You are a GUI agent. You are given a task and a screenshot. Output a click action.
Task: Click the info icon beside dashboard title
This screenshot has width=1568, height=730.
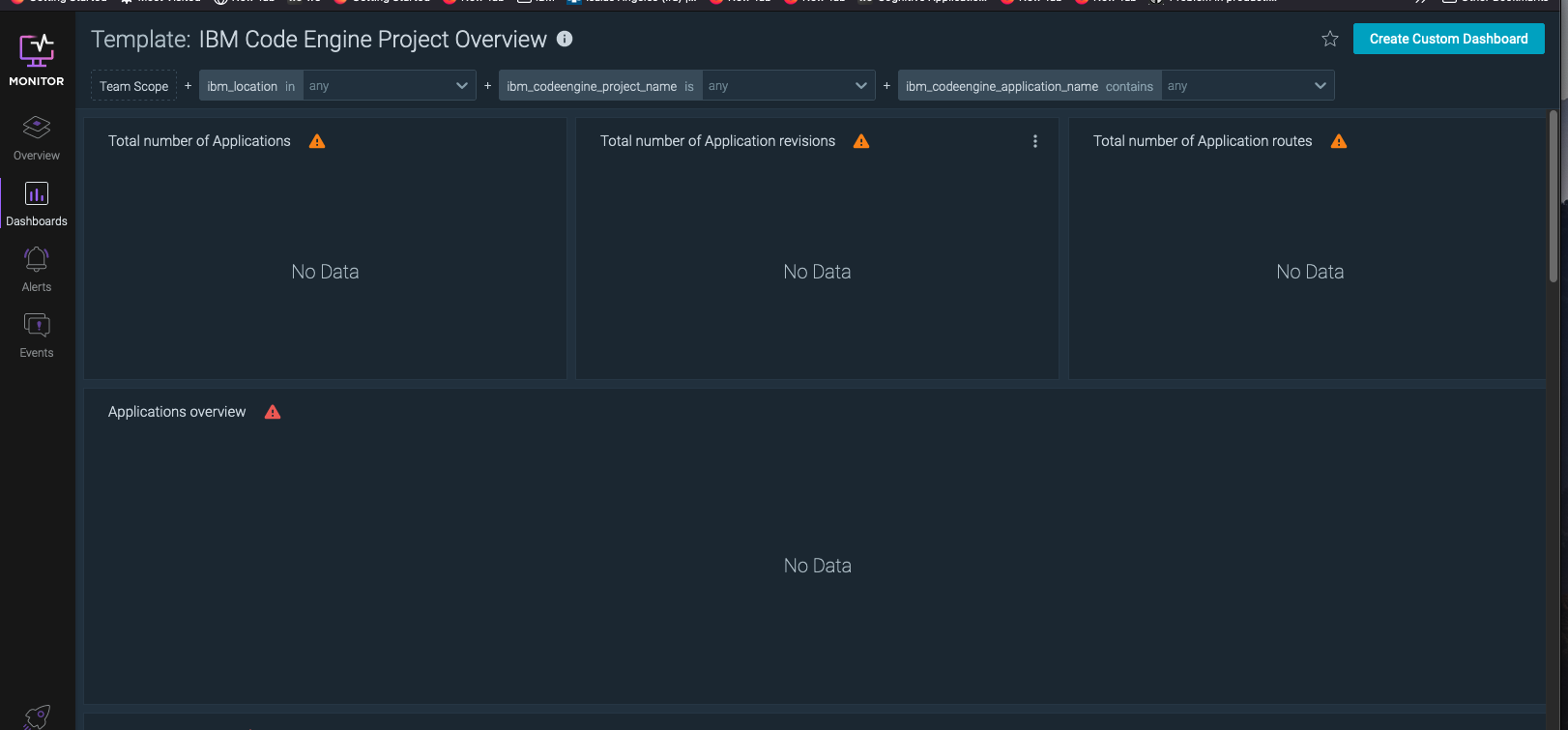click(565, 39)
